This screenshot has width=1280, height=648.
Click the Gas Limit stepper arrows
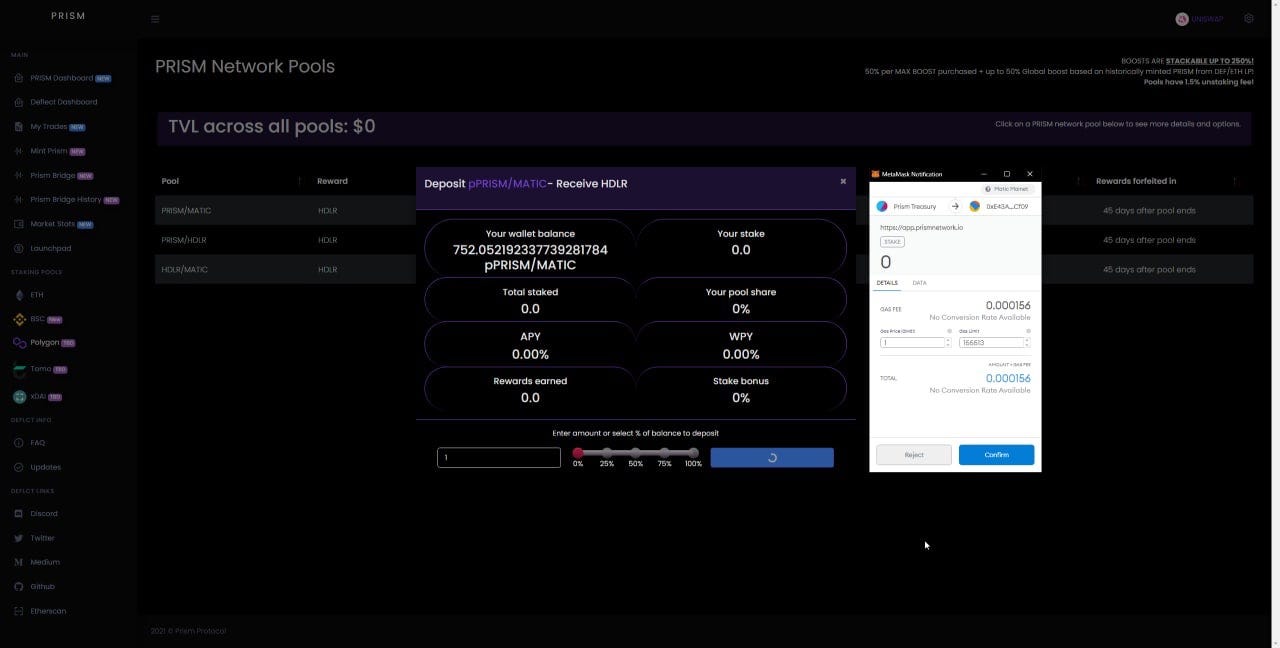point(1027,342)
